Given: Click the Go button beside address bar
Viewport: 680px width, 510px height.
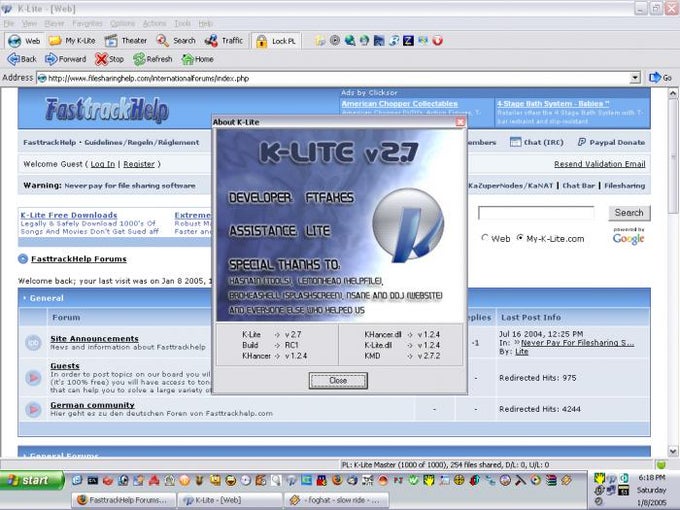Looking at the screenshot, I should click(660, 78).
